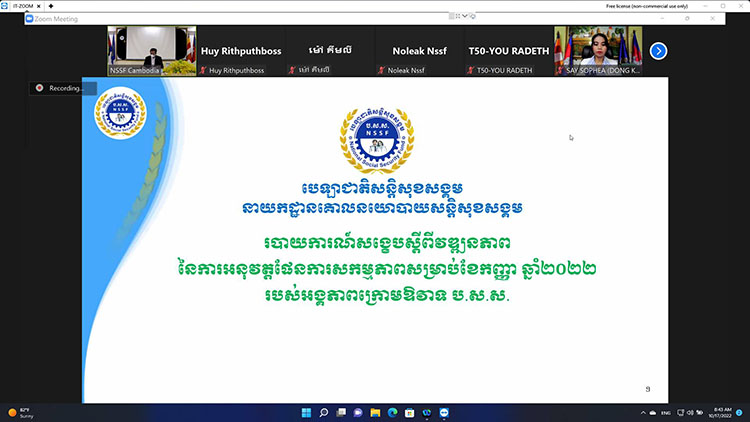Viewport: 750px width, 422px height.
Task: Expand the TeamViewer toolbar chevron
Action: click(464, 16)
